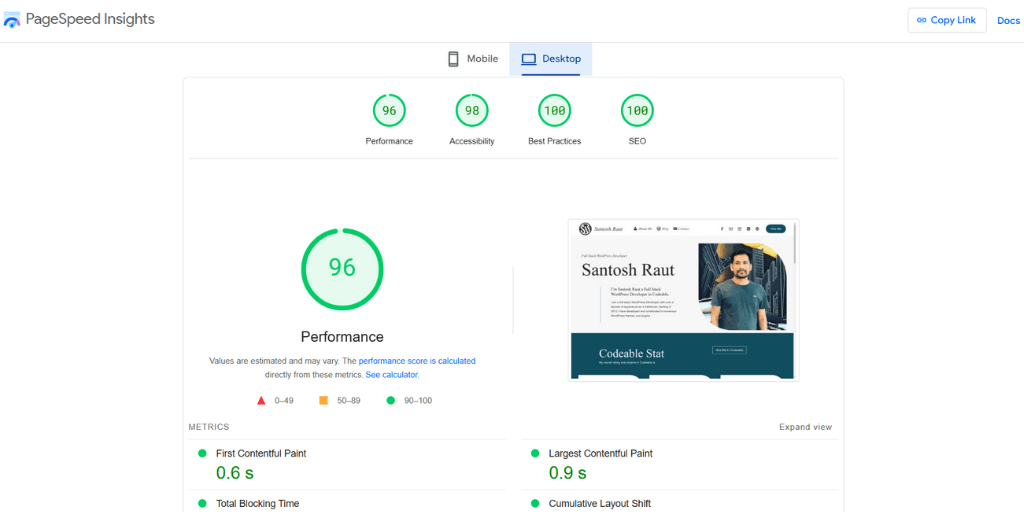Viewport: 1024px width, 512px height.
Task: Open the See calculator link
Action: tap(391, 375)
